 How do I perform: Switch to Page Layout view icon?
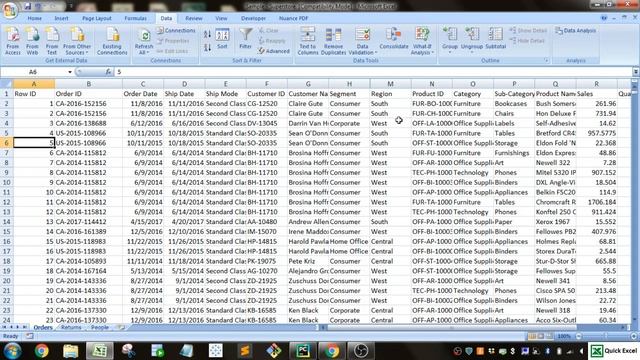coord(540,336)
